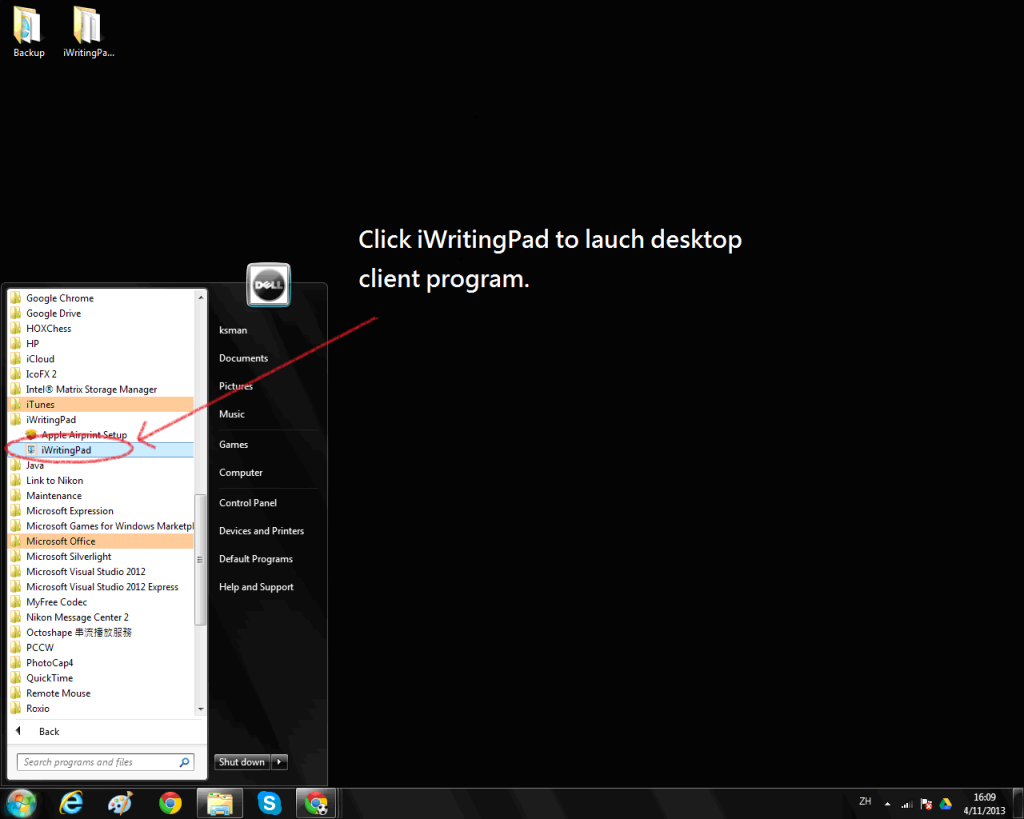Expand the PhotoCap4 folder
1024x819 pixels.
point(101,663)
